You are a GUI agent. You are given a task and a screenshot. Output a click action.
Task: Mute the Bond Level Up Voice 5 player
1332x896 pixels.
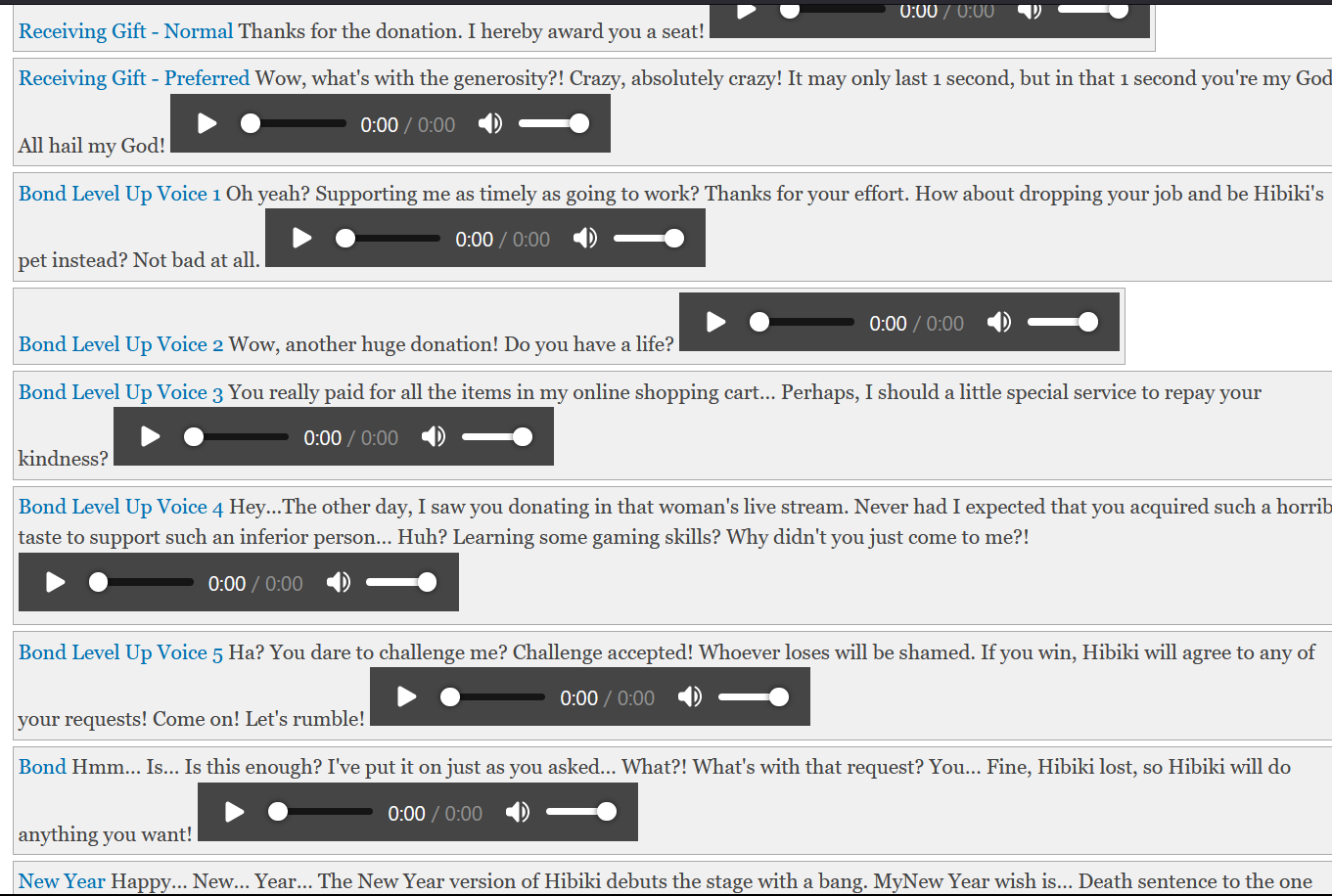(x=690, y=696)
